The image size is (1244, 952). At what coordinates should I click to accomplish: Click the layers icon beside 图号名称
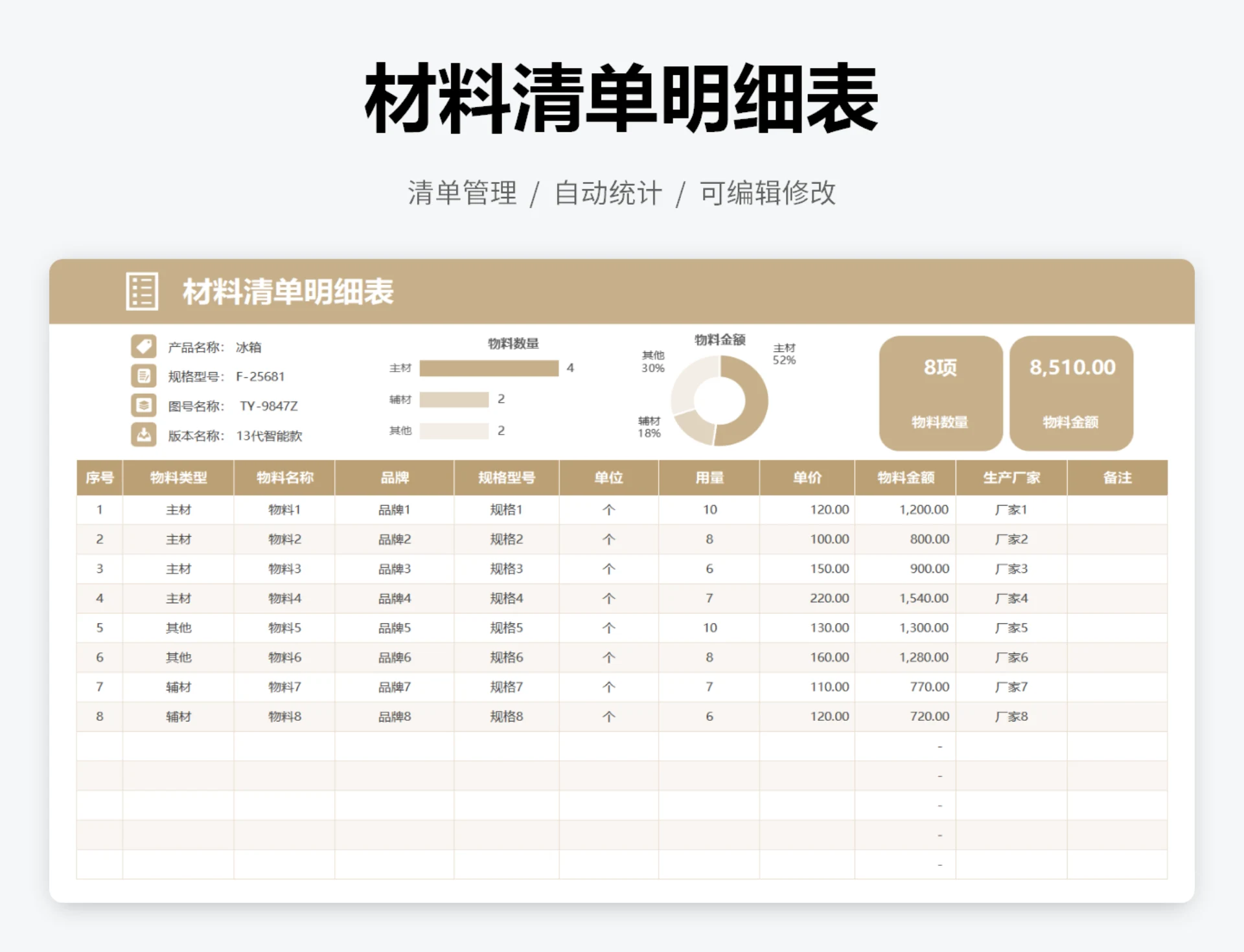(x=144, y=406)
